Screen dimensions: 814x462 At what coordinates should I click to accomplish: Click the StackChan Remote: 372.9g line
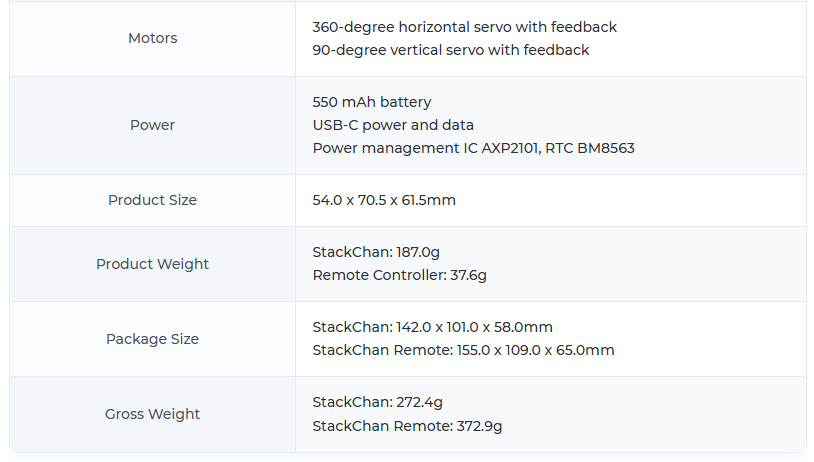[407, 426]
